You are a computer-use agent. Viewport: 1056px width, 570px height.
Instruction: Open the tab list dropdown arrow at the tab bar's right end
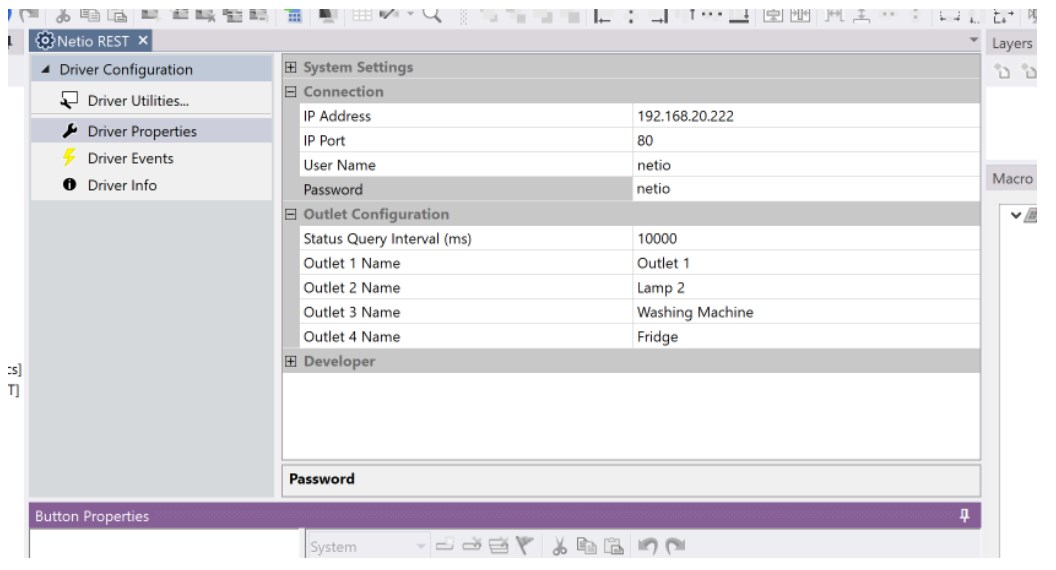coord(973,40)
